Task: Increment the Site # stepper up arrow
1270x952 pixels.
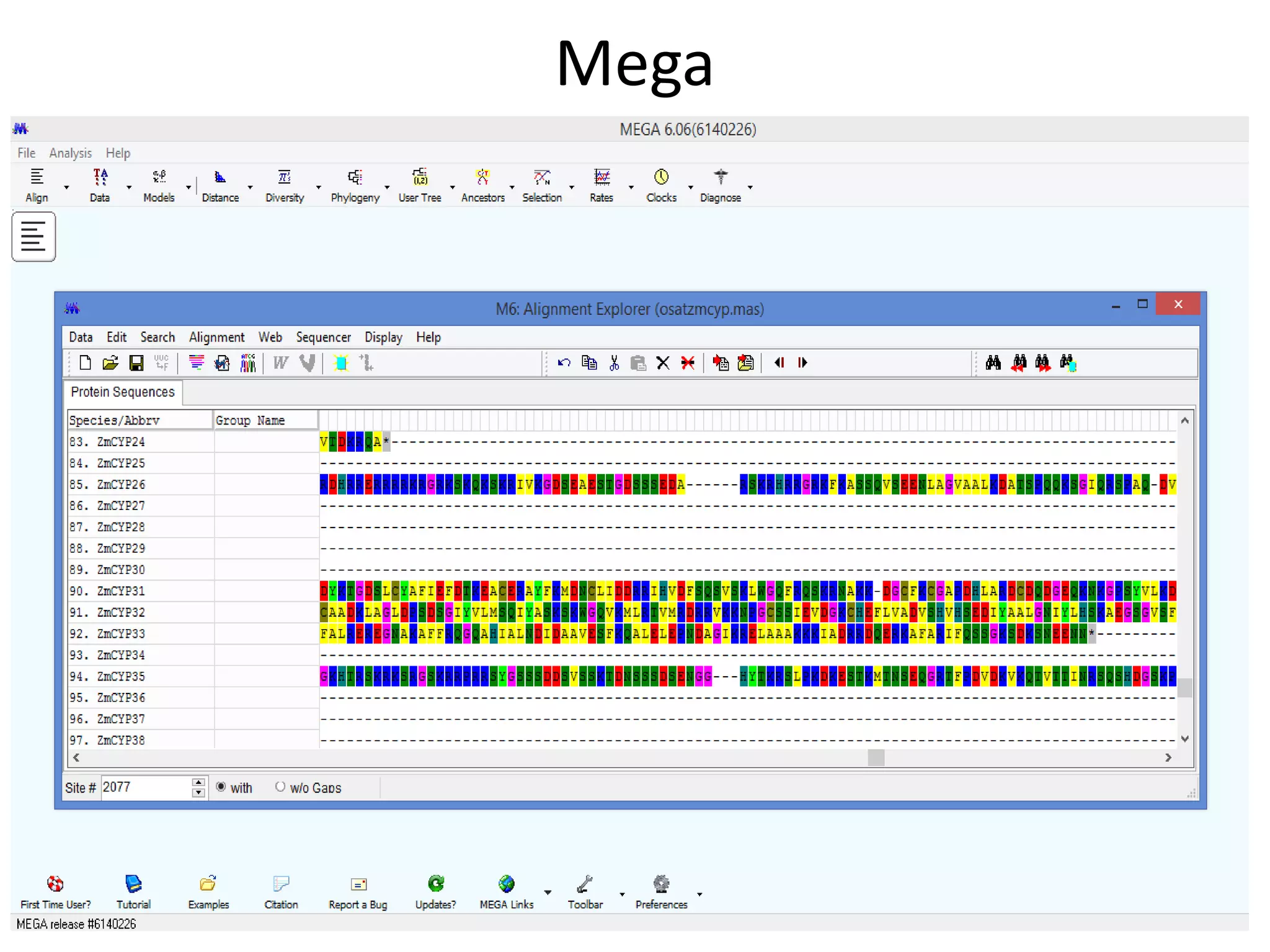Action: click(x=198, y=782)
